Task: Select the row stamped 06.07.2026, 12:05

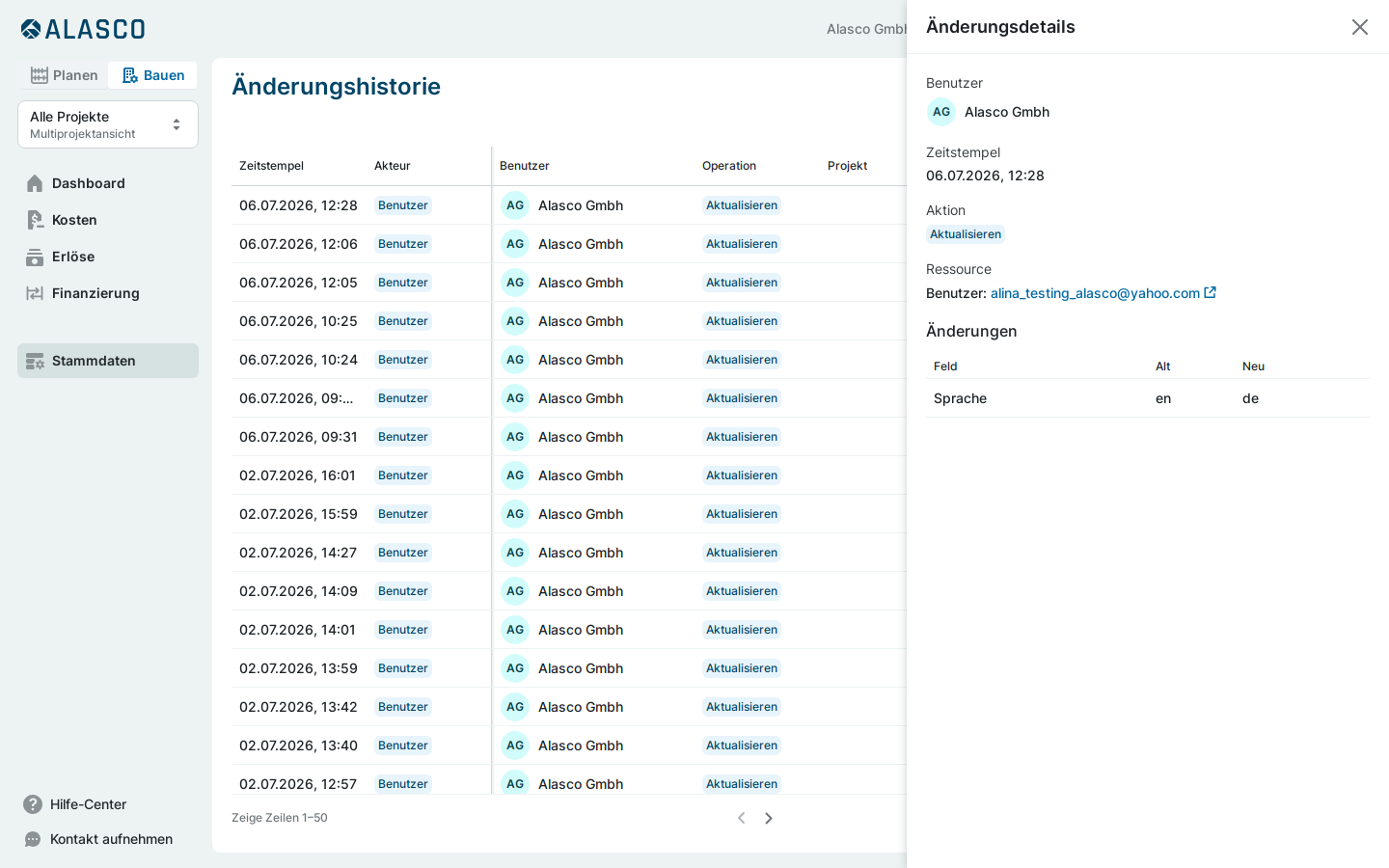Action: (569, 283)
